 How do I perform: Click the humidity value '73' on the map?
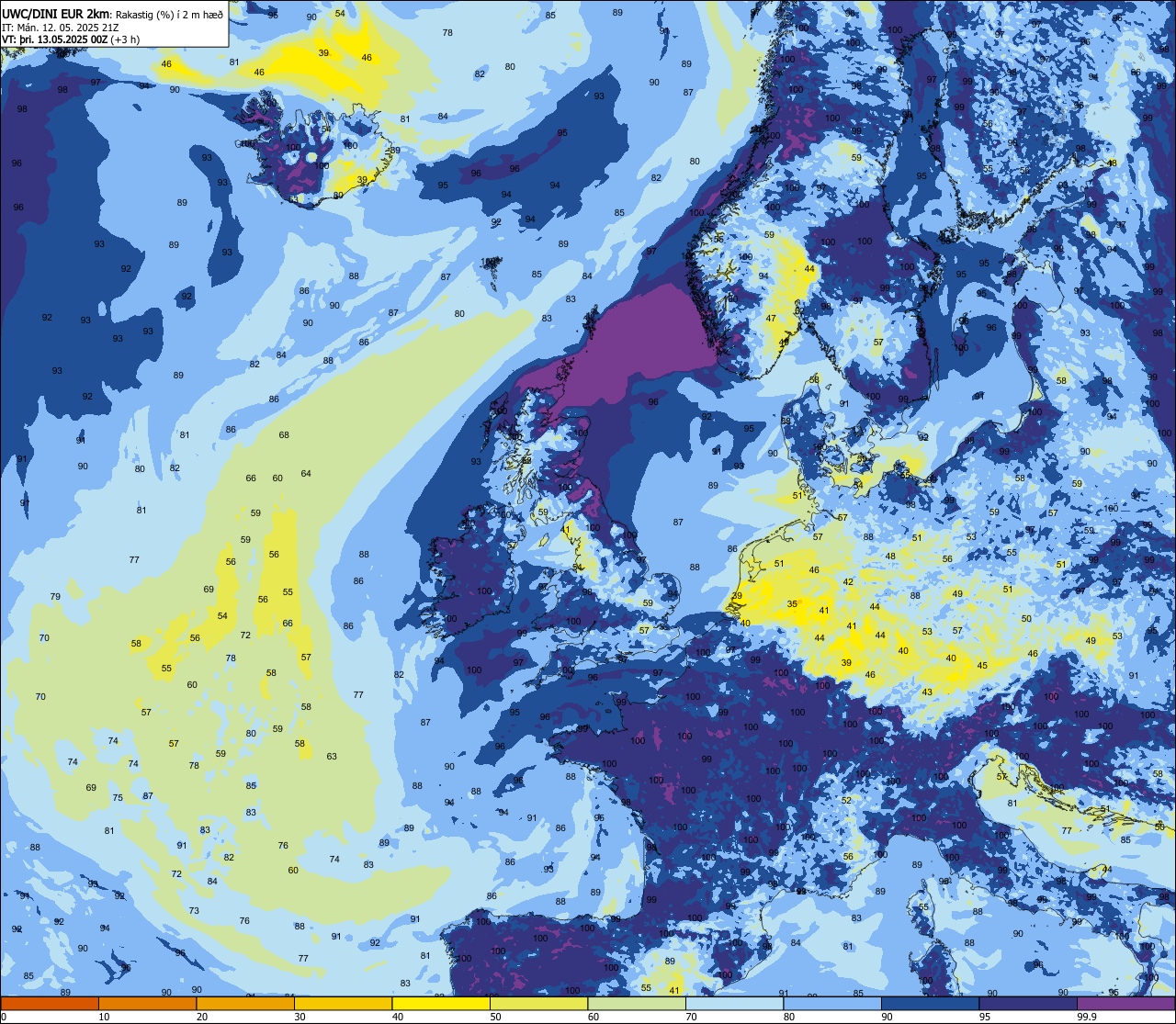(x=194, y=911)
